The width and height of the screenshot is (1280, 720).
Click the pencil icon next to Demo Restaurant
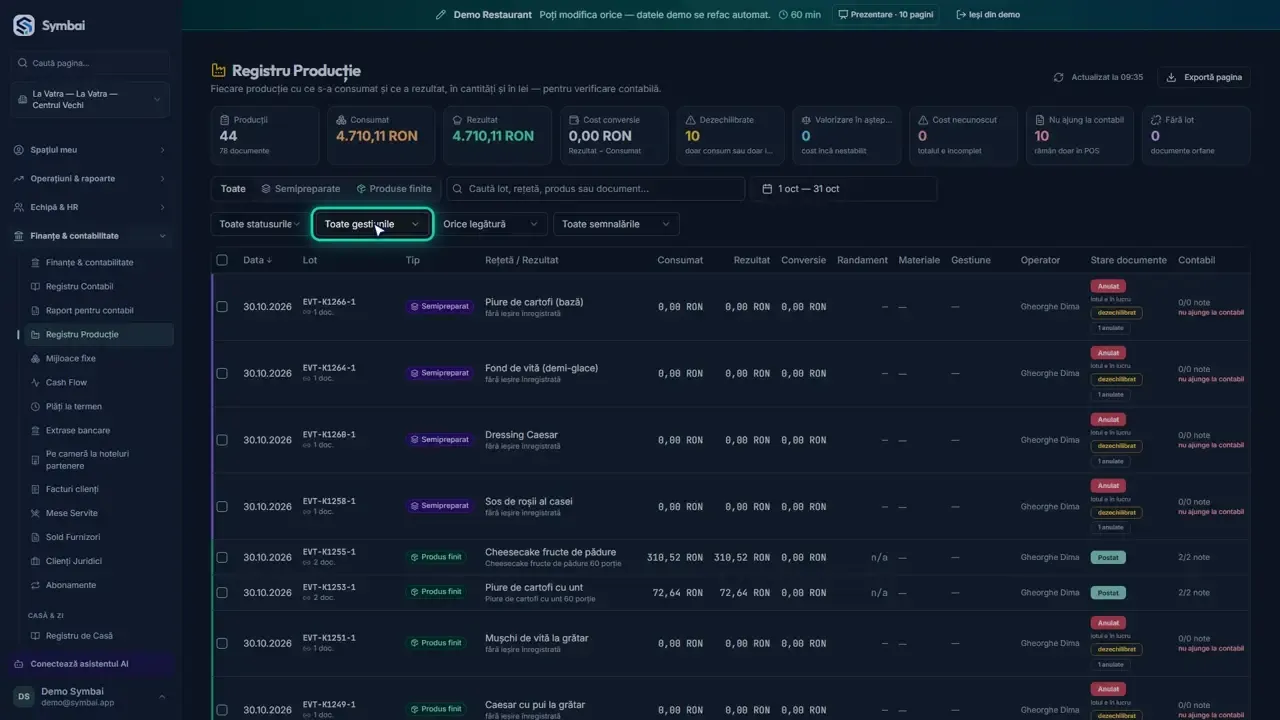(441, 15)
